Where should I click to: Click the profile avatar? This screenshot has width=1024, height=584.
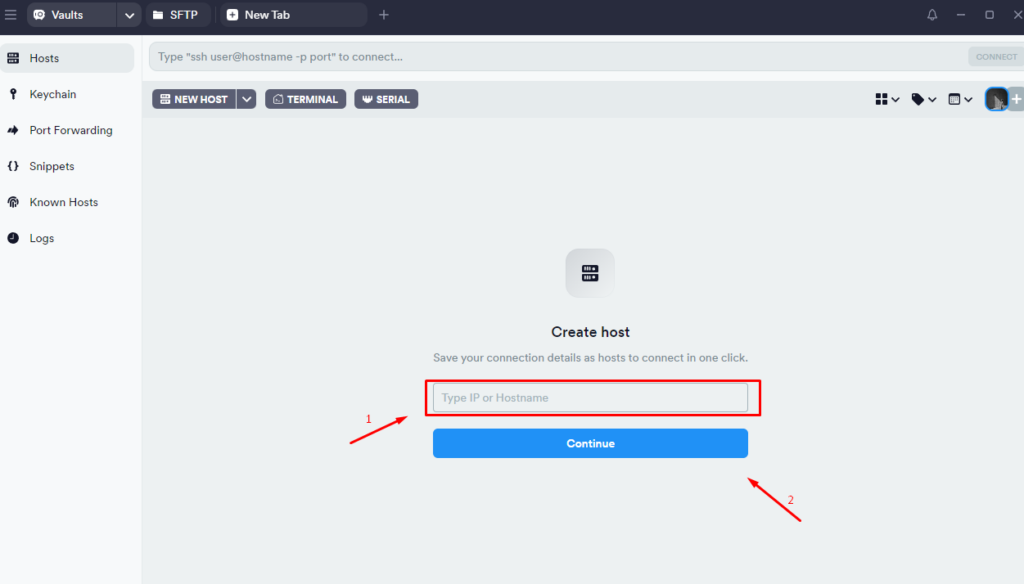point(996,99)
